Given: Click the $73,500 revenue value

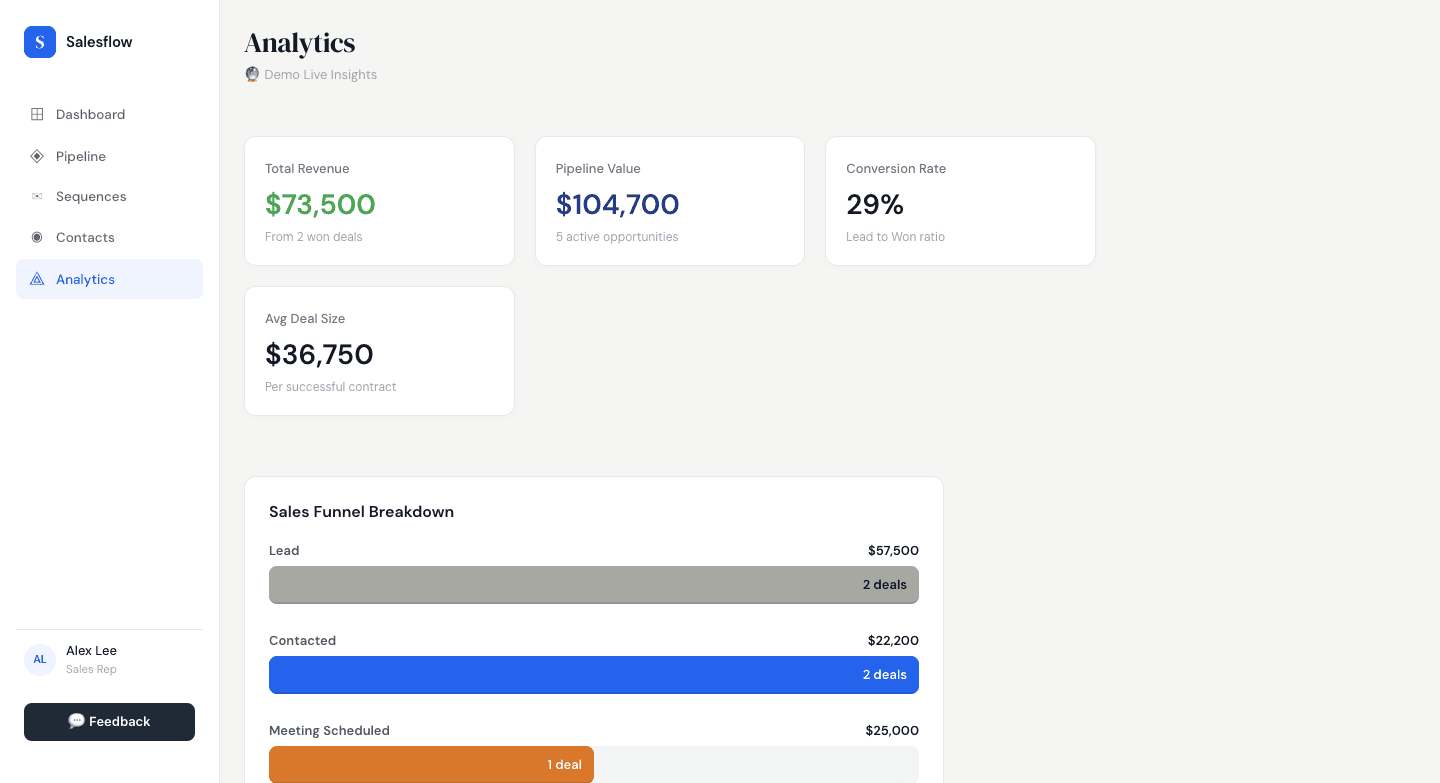Looking at the screenshot, I should click(320, 204).
